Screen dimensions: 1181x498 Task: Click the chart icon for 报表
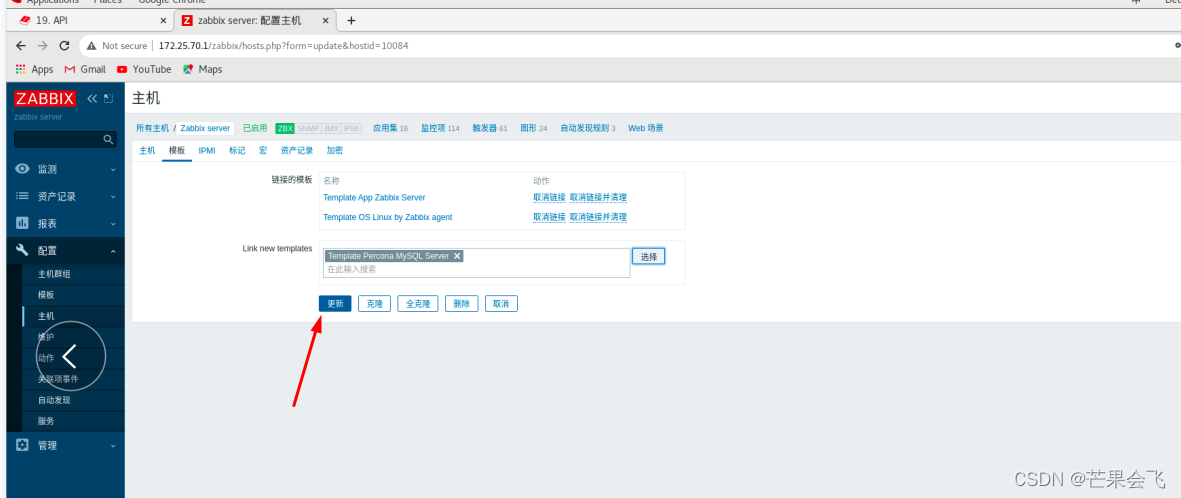pos(23,223)
